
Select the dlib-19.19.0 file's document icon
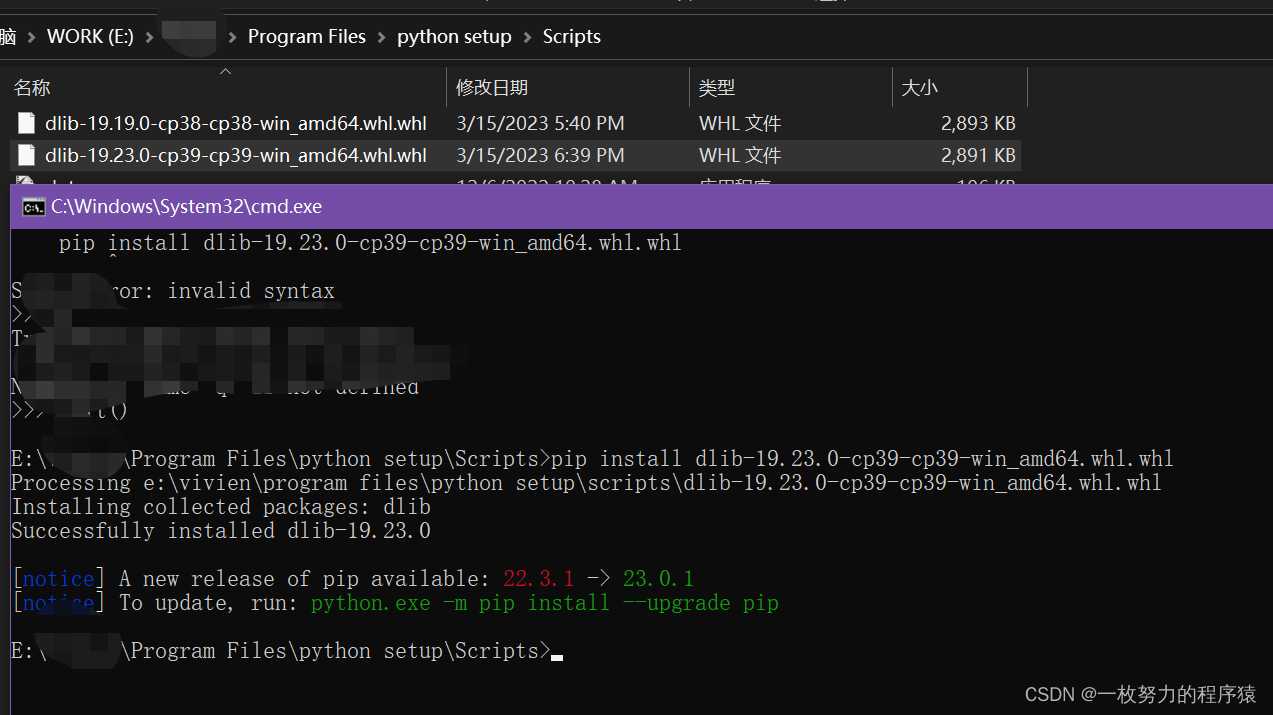(25, 122)
